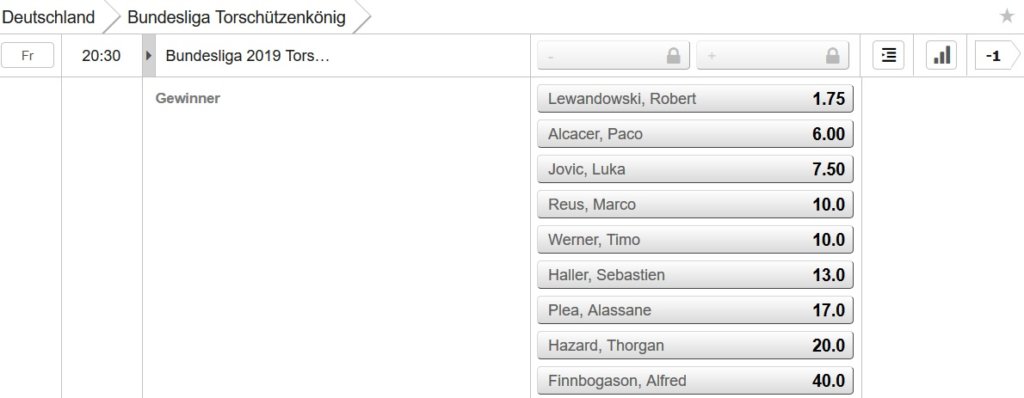Screen dimensions: 1024x398
Task: Collapse markets with the -1 arrow button
Action: (x=997, y=56)
